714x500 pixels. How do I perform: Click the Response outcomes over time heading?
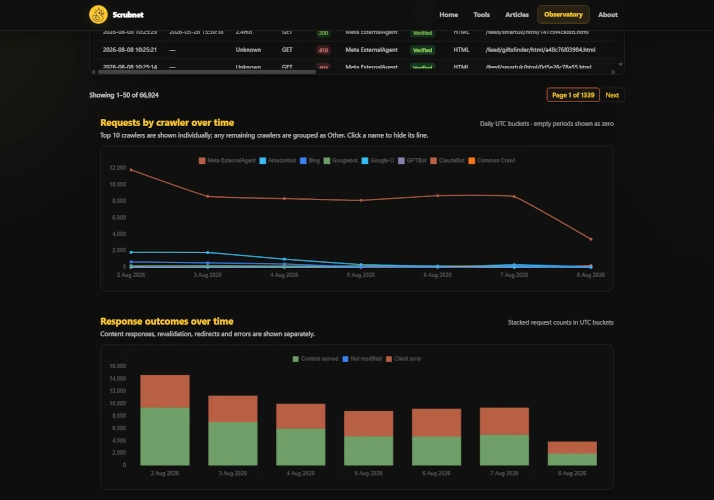click(167, 321)
